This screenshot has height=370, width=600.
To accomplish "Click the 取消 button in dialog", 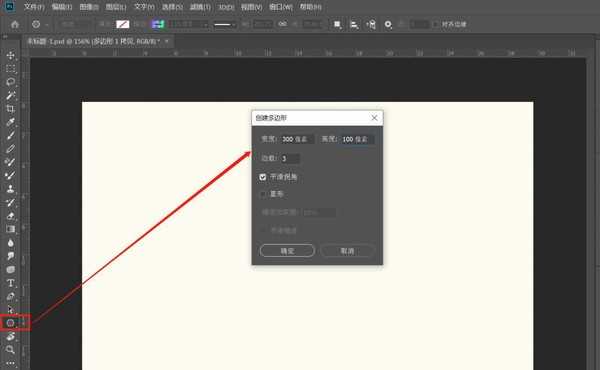I will coord(347,251).
